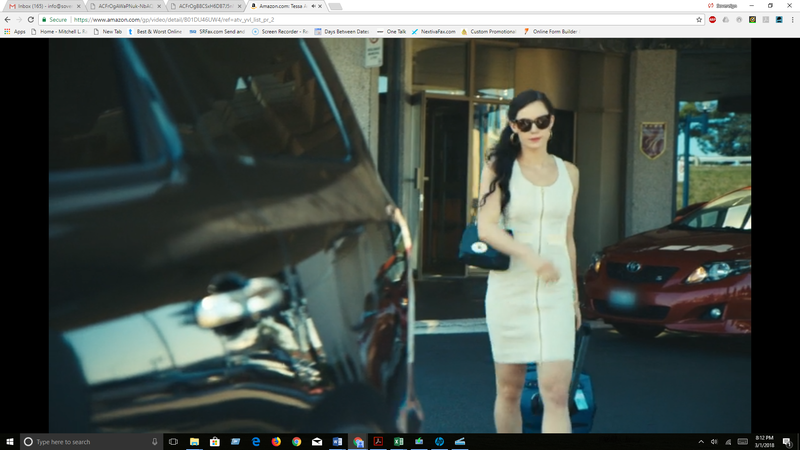Launch Firefox from the taskbar

(276, 442)
